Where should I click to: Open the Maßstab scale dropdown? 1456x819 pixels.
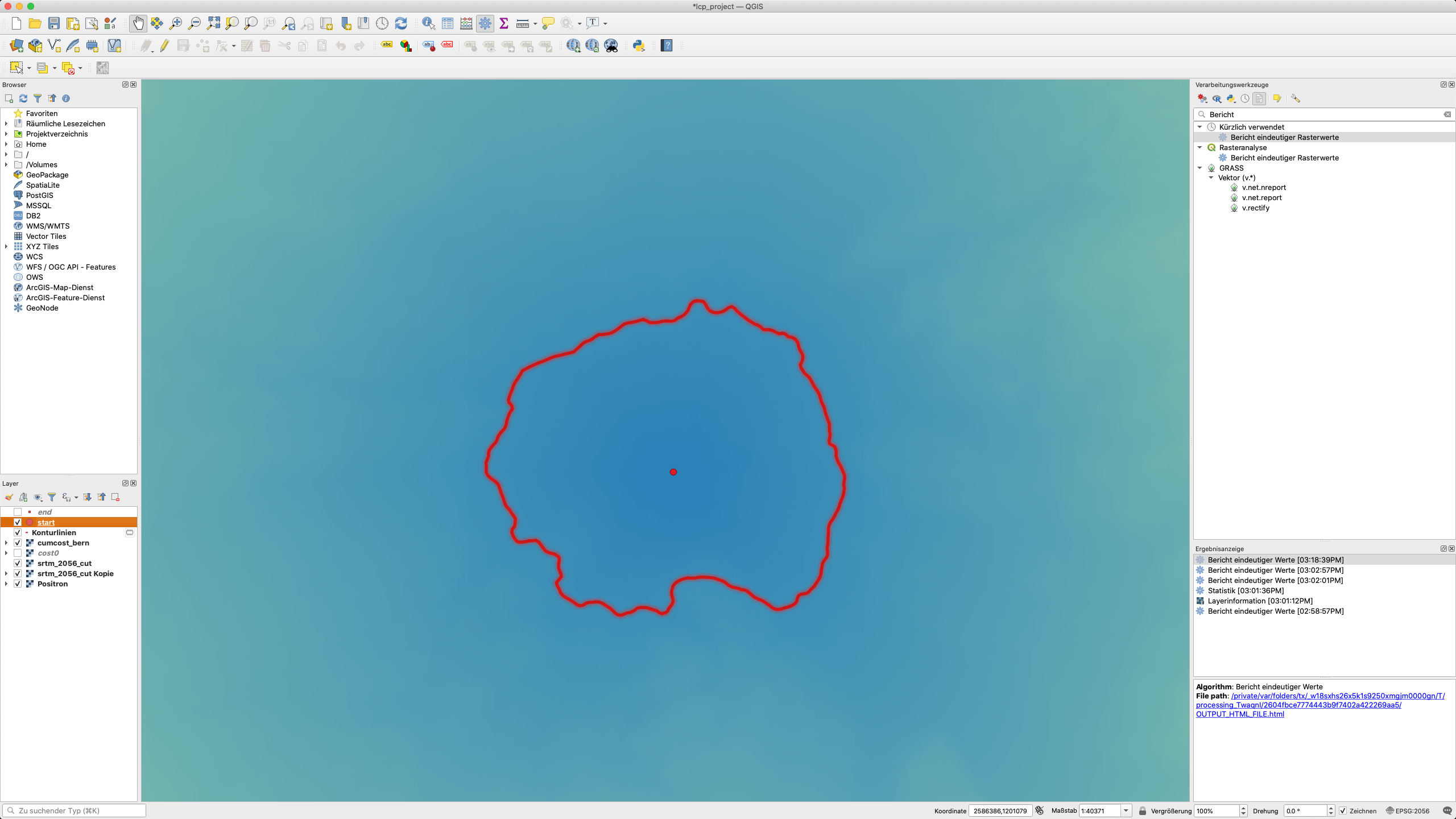coord(1126,811)
